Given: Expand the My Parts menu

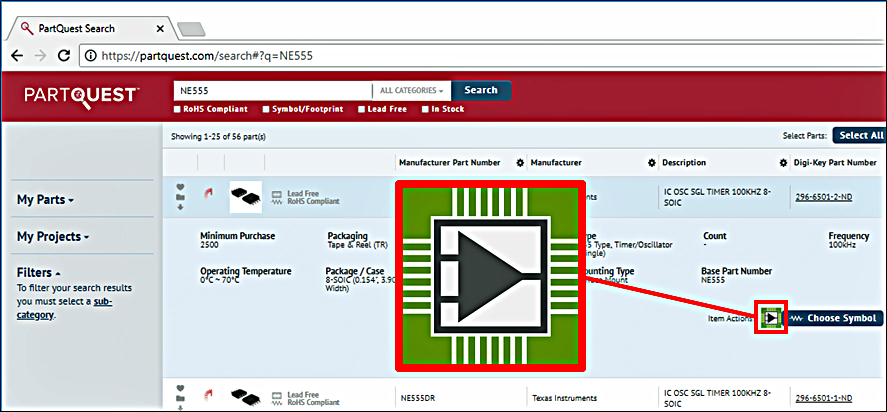Looking at the screenshot, I should coord(45,200).
